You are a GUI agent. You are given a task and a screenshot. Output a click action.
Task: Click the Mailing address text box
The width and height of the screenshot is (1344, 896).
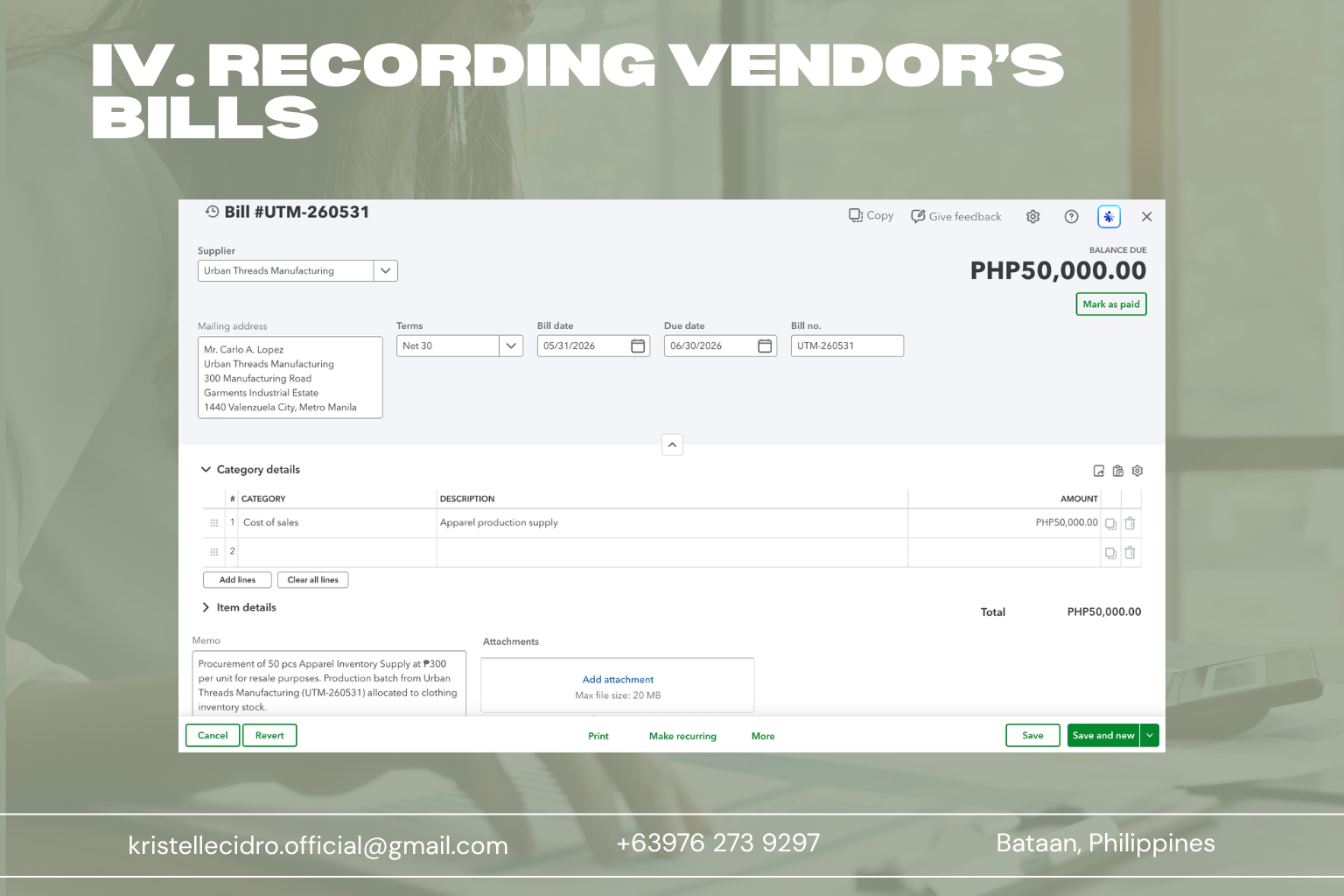[x=290, y=377]
